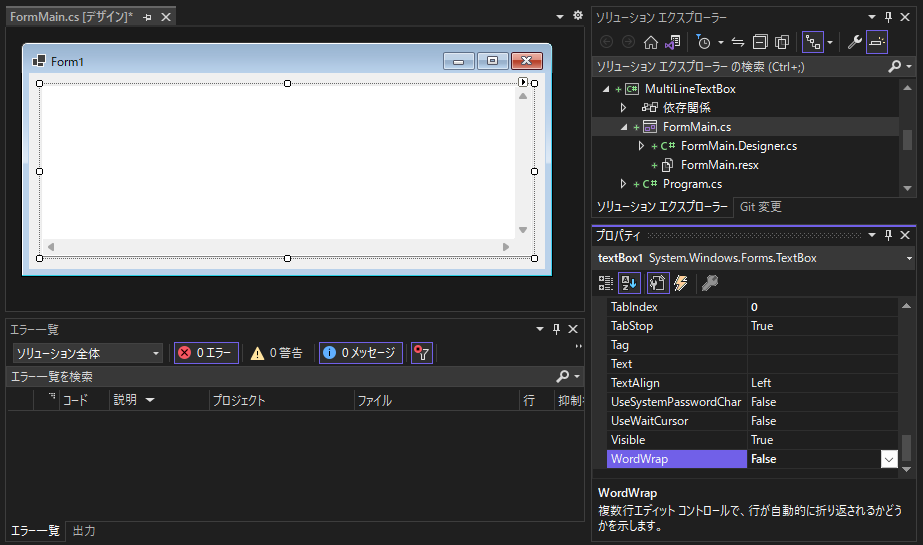Select the WordWrap property row
The image size is (923, 545).
(676, 459)
